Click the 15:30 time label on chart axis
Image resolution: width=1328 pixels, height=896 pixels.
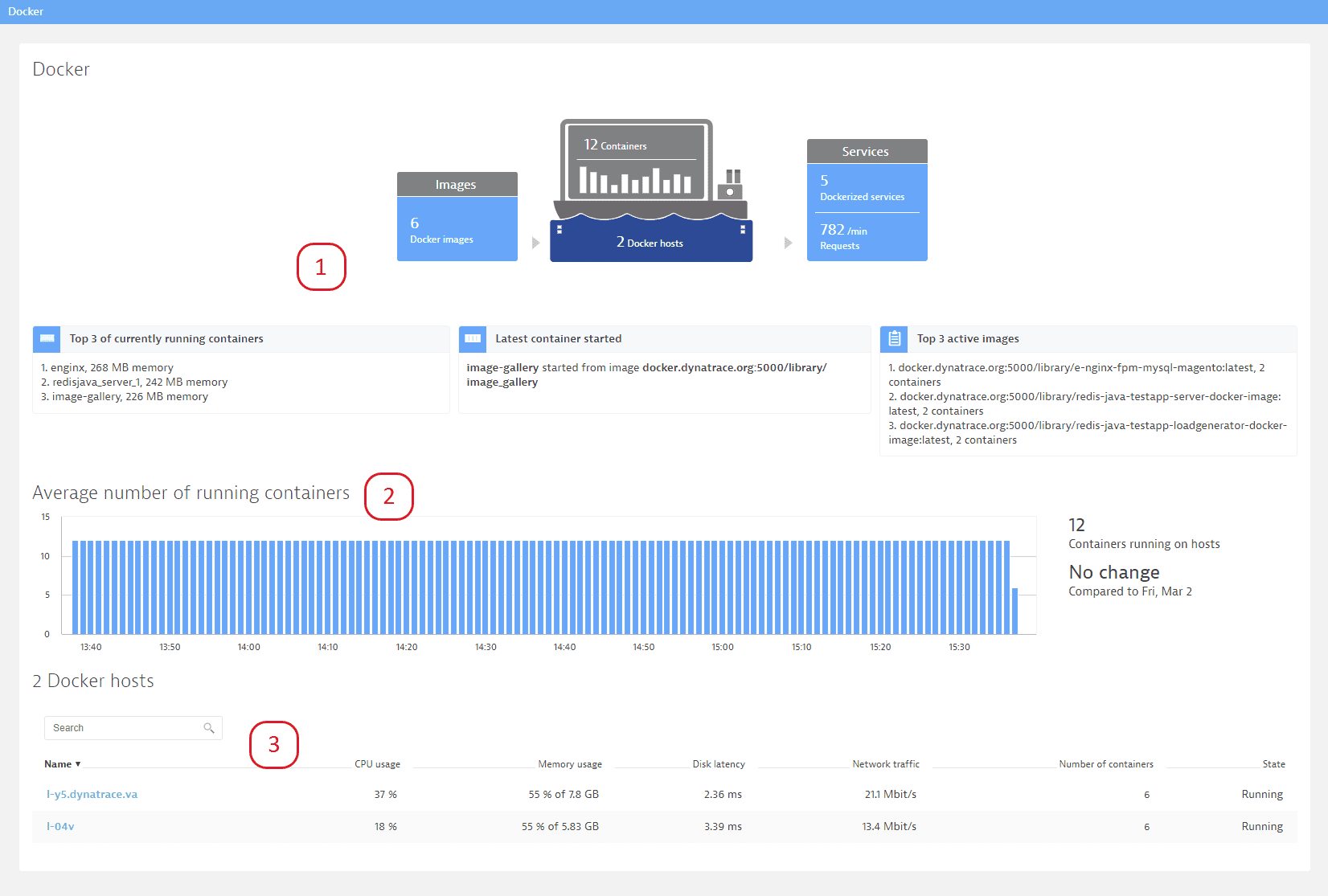959,647
